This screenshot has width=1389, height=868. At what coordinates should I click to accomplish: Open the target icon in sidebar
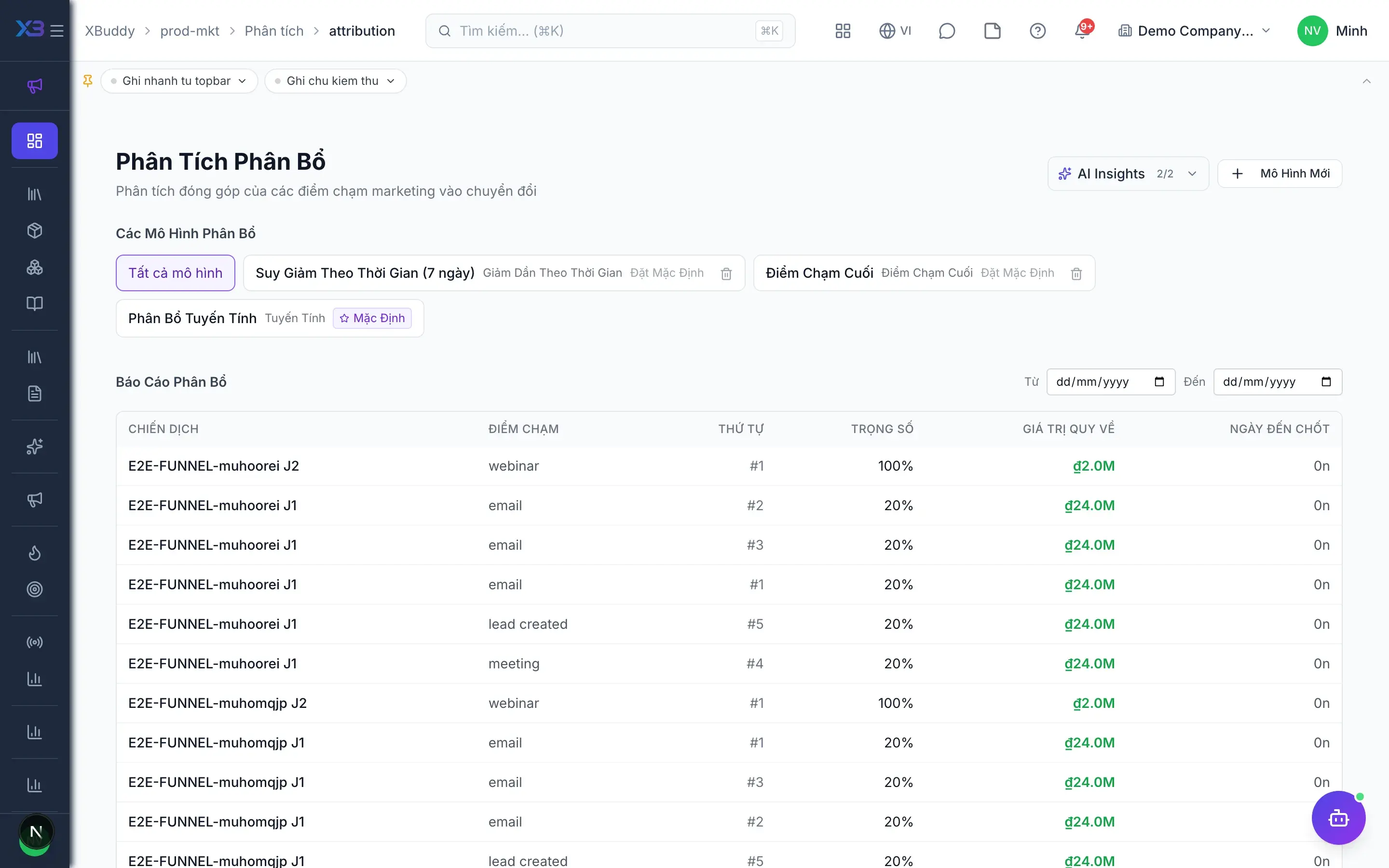(34, 590)
